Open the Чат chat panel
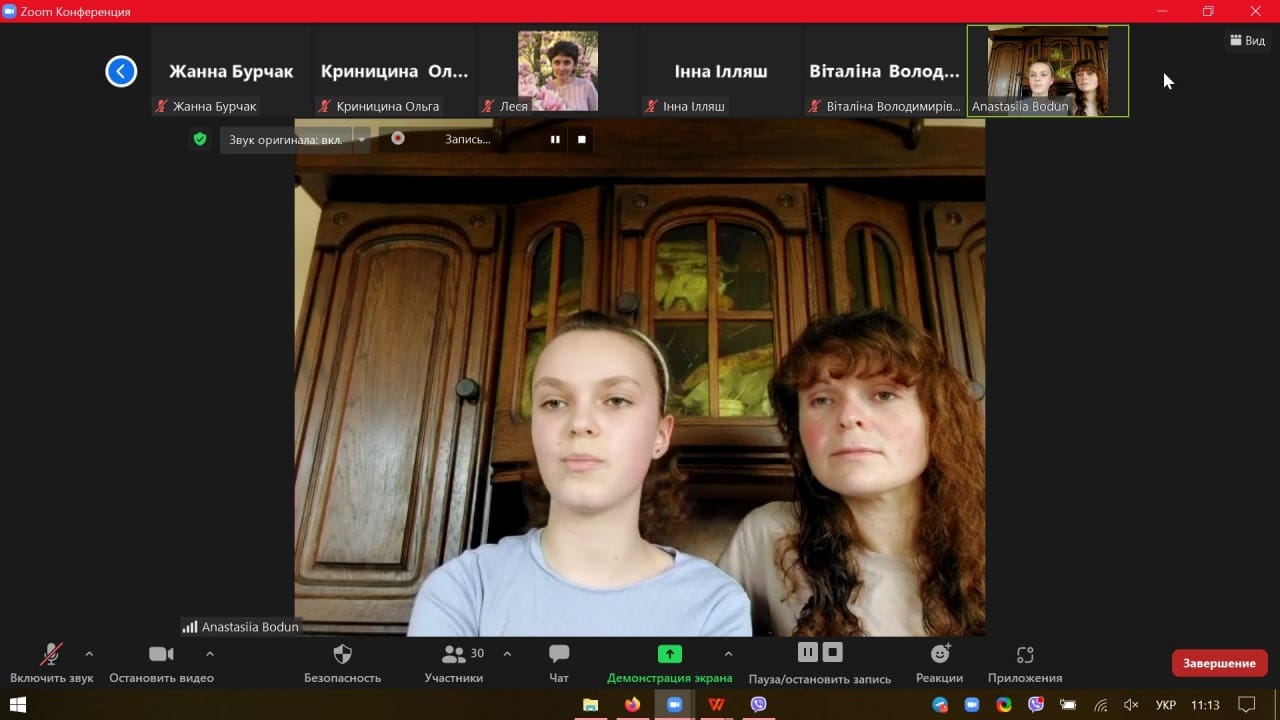This screenshot has height=720, width=1280. click(559, 663)
